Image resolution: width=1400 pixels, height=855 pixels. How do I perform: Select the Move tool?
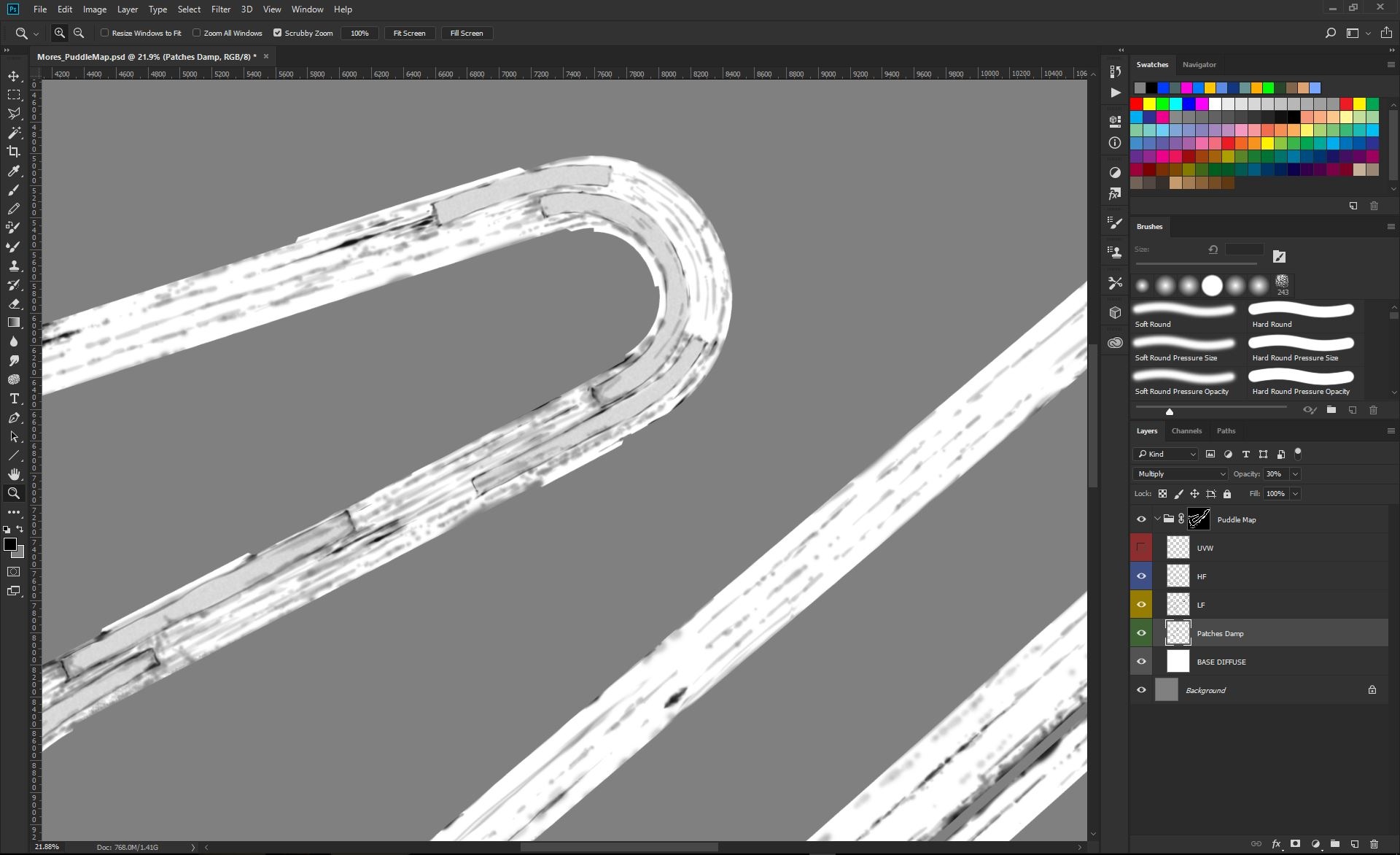click(14, 76)
